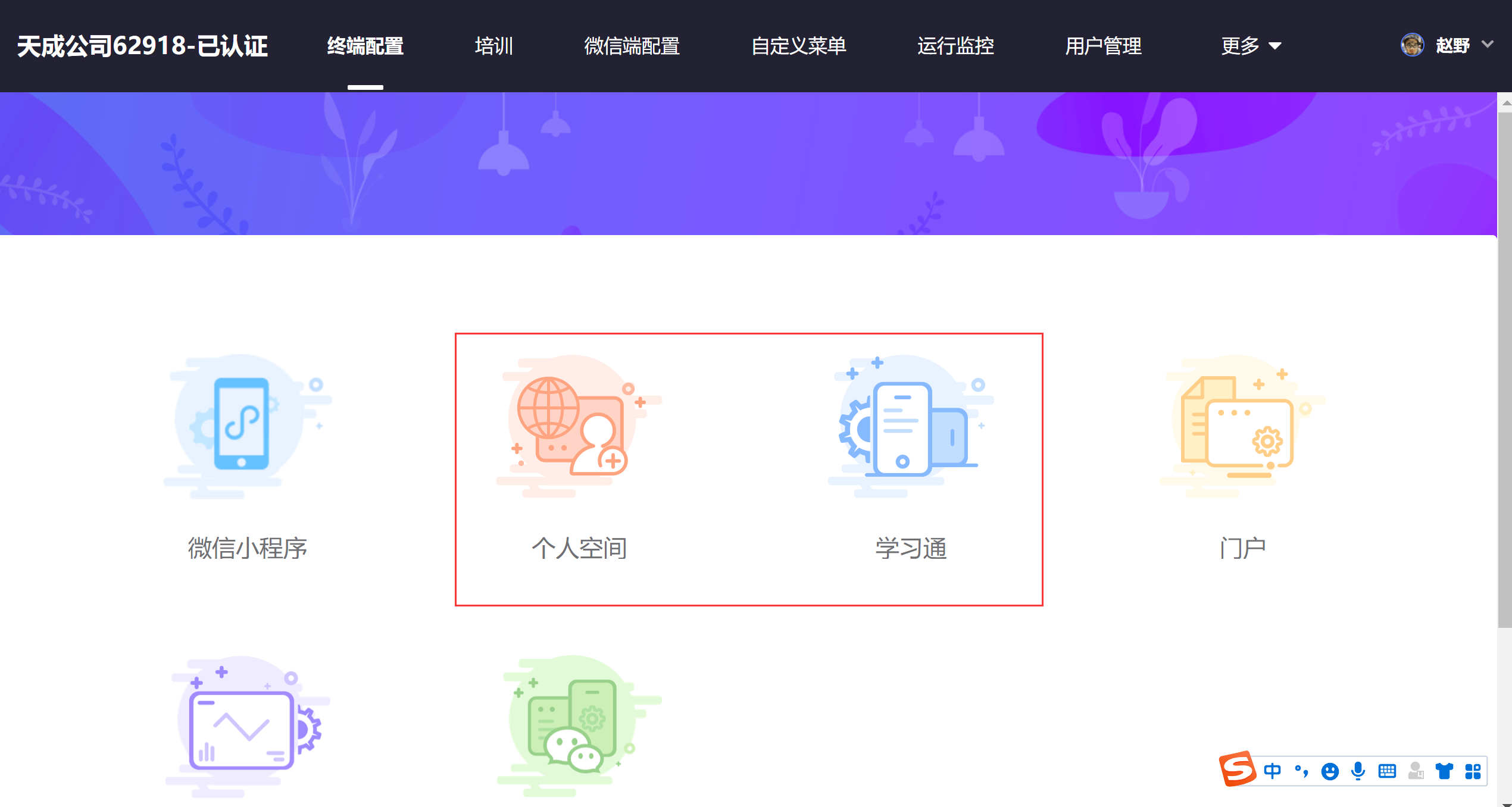Click the 自定义菜单 link
Screen dimensions: 1512x807
798,46
